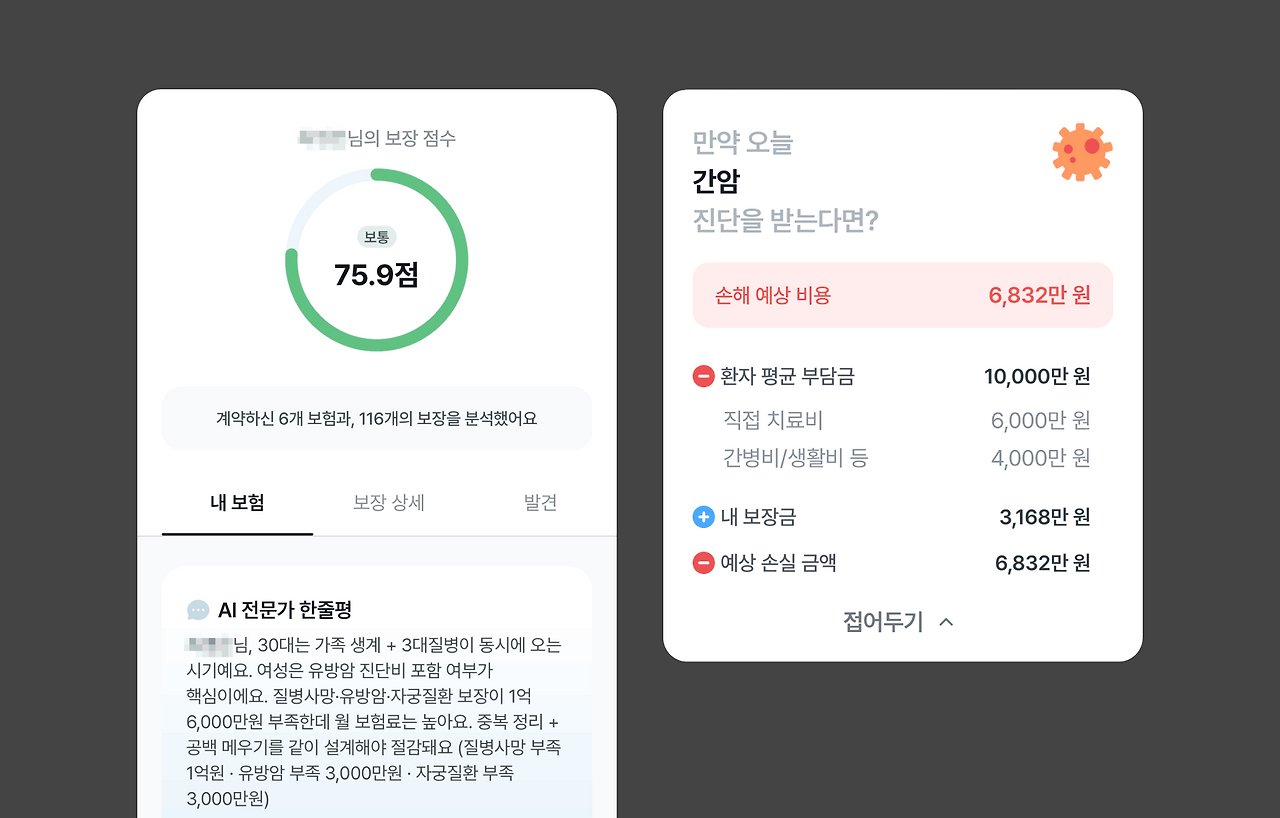1280x818 pixels.
Task: Click the AI 전문가 한줄평 heading
Action: [x=285, y=610]
